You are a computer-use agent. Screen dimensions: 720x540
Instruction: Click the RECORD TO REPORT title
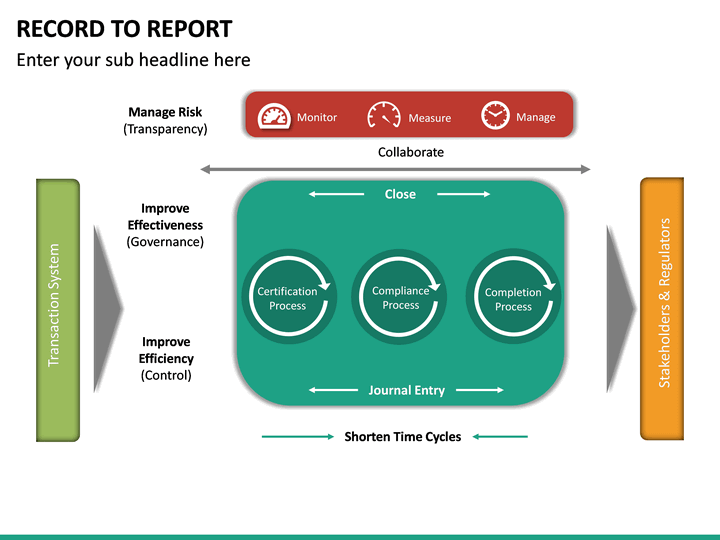[x=125, y=29]
